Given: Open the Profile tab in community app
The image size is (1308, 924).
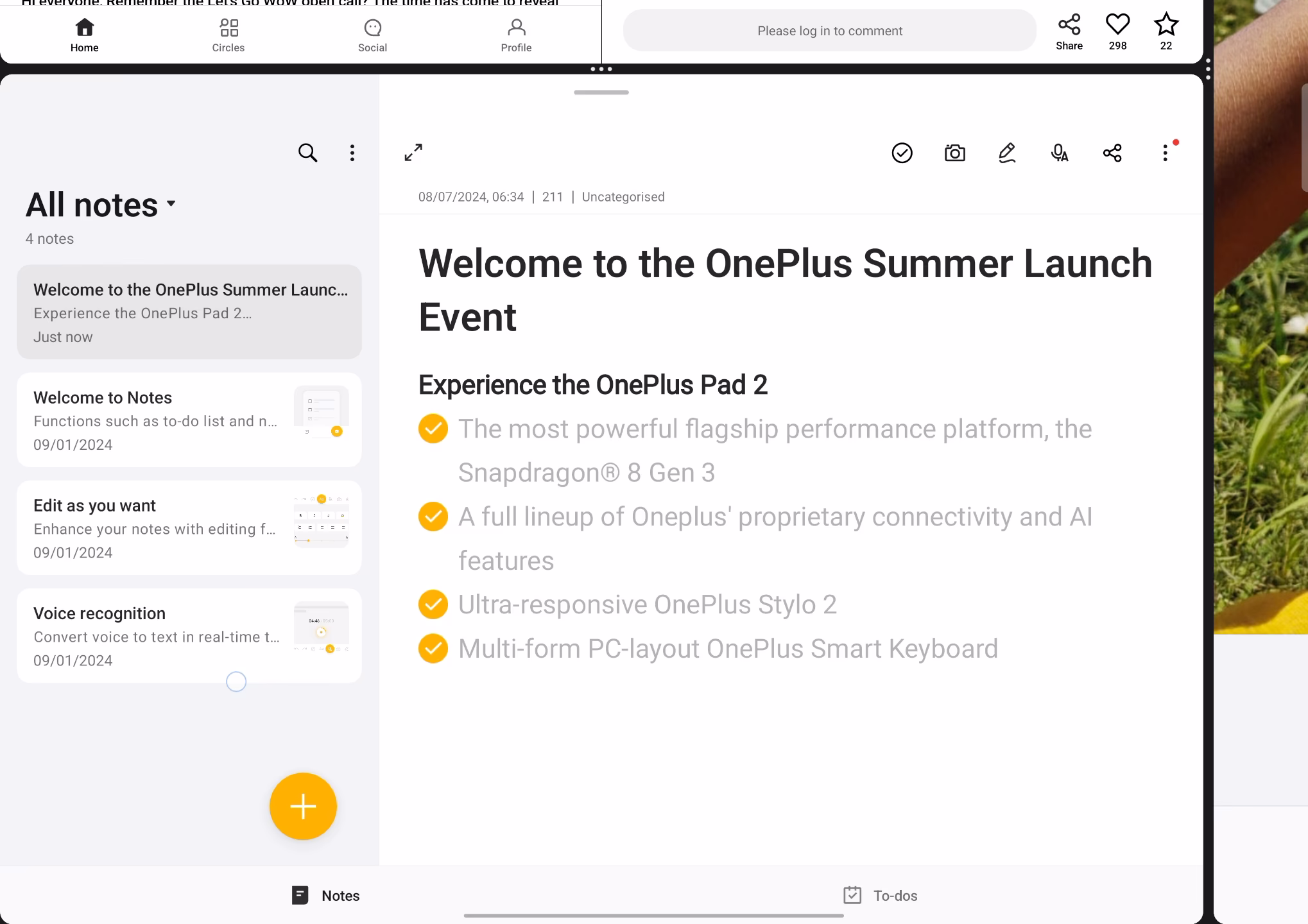Looking at the screenshot, I should coord(516,35).
